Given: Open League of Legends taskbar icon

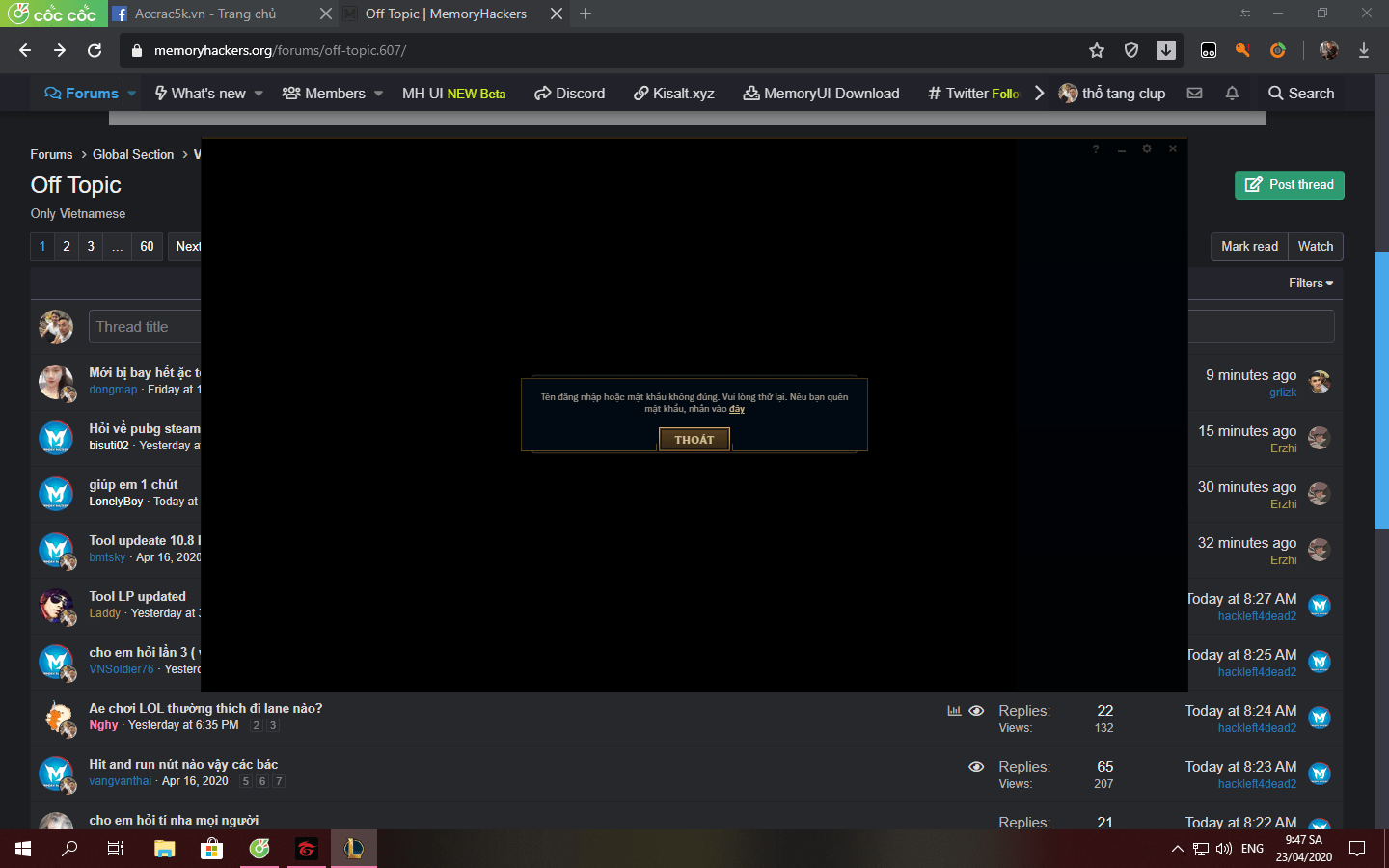Looking at the screenshot, I should pos(354,849).
